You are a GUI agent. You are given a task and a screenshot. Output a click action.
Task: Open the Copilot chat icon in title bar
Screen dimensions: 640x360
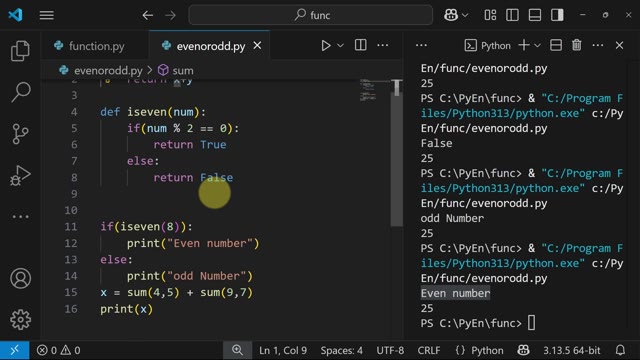451,15
